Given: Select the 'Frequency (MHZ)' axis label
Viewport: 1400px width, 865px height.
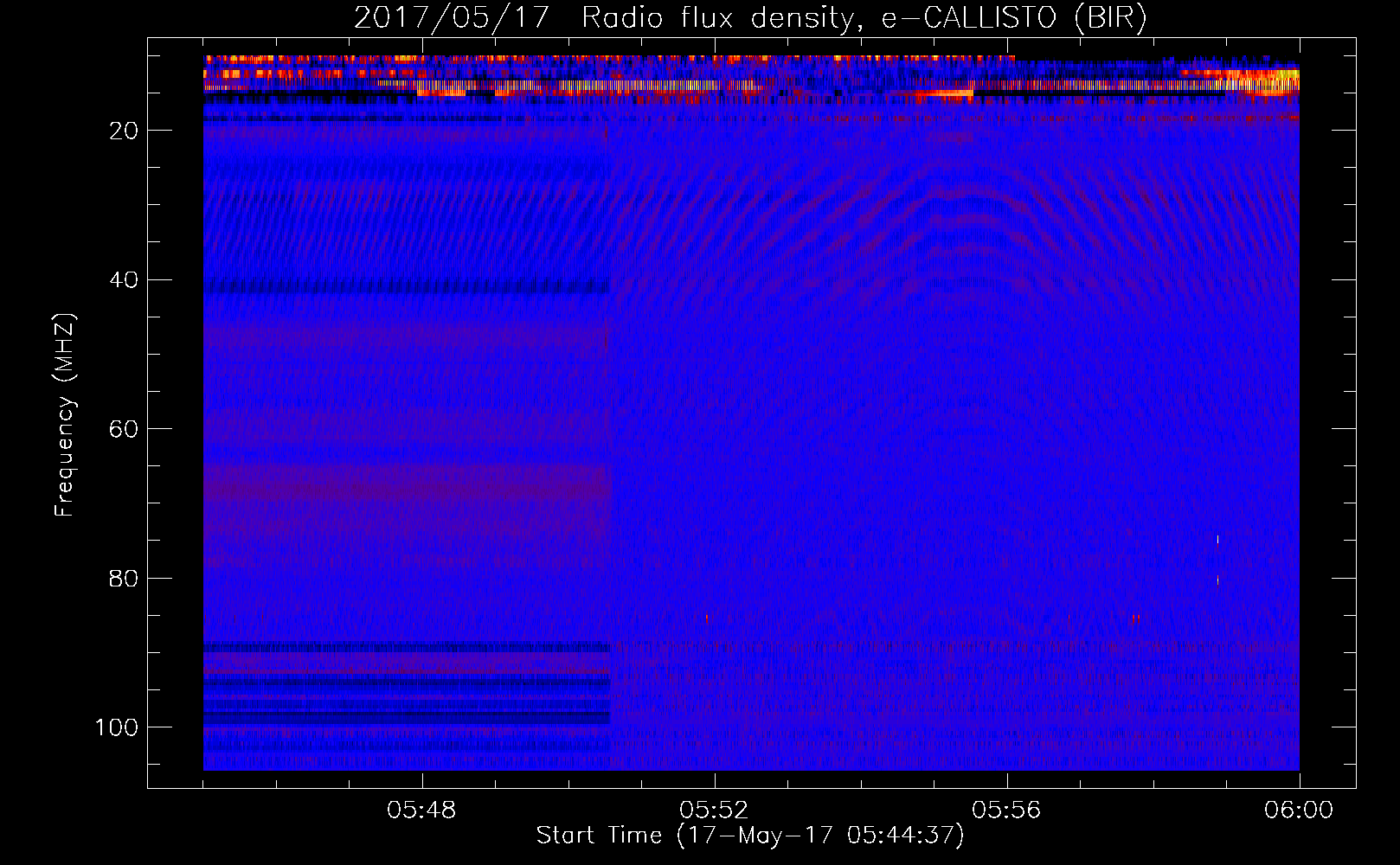Looking at the screenshot, I should tap(65, 415).
